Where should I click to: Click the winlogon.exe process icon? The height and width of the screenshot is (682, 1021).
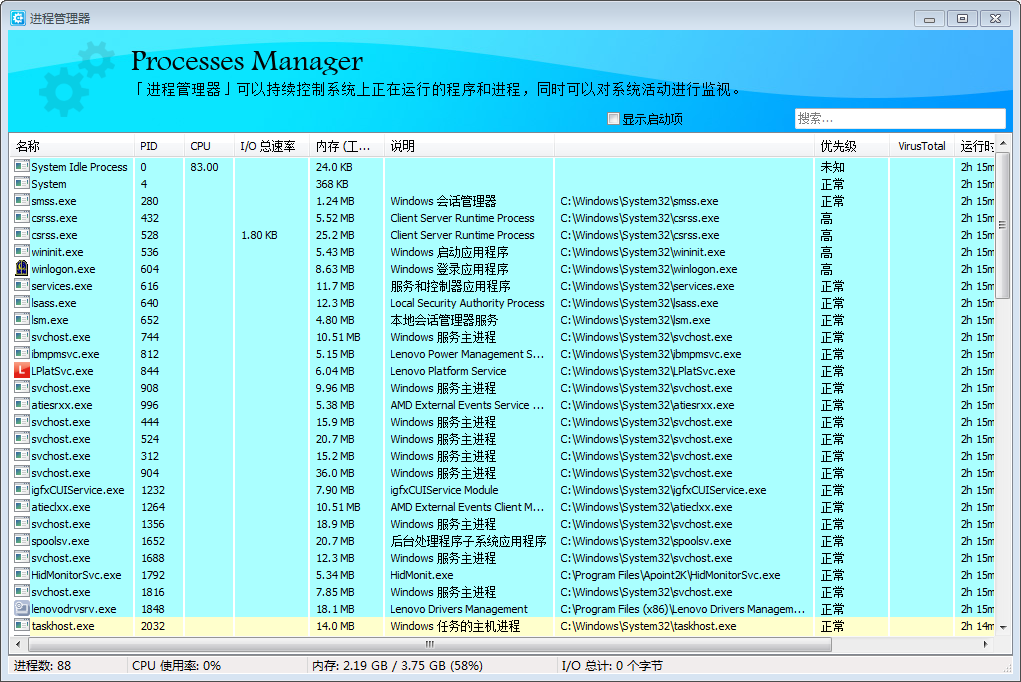[22, 269]
